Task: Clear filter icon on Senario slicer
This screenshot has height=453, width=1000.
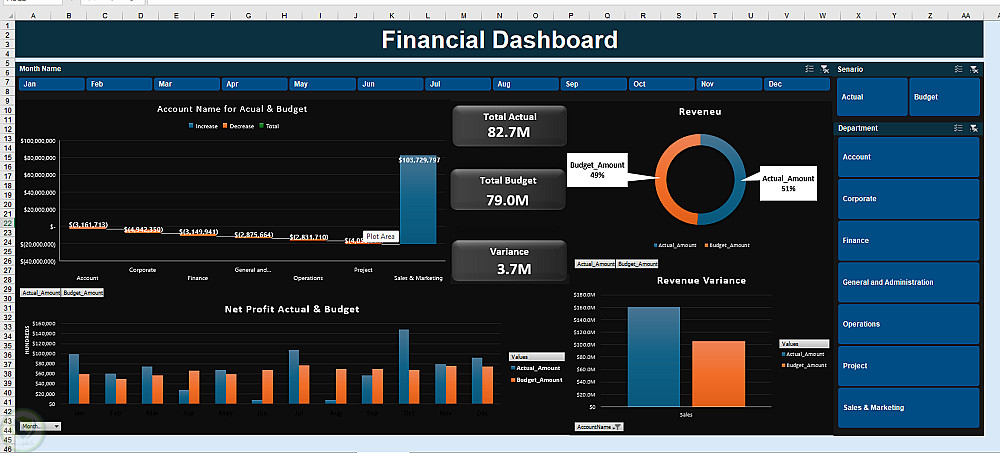Action: click(x=973, y=69)
